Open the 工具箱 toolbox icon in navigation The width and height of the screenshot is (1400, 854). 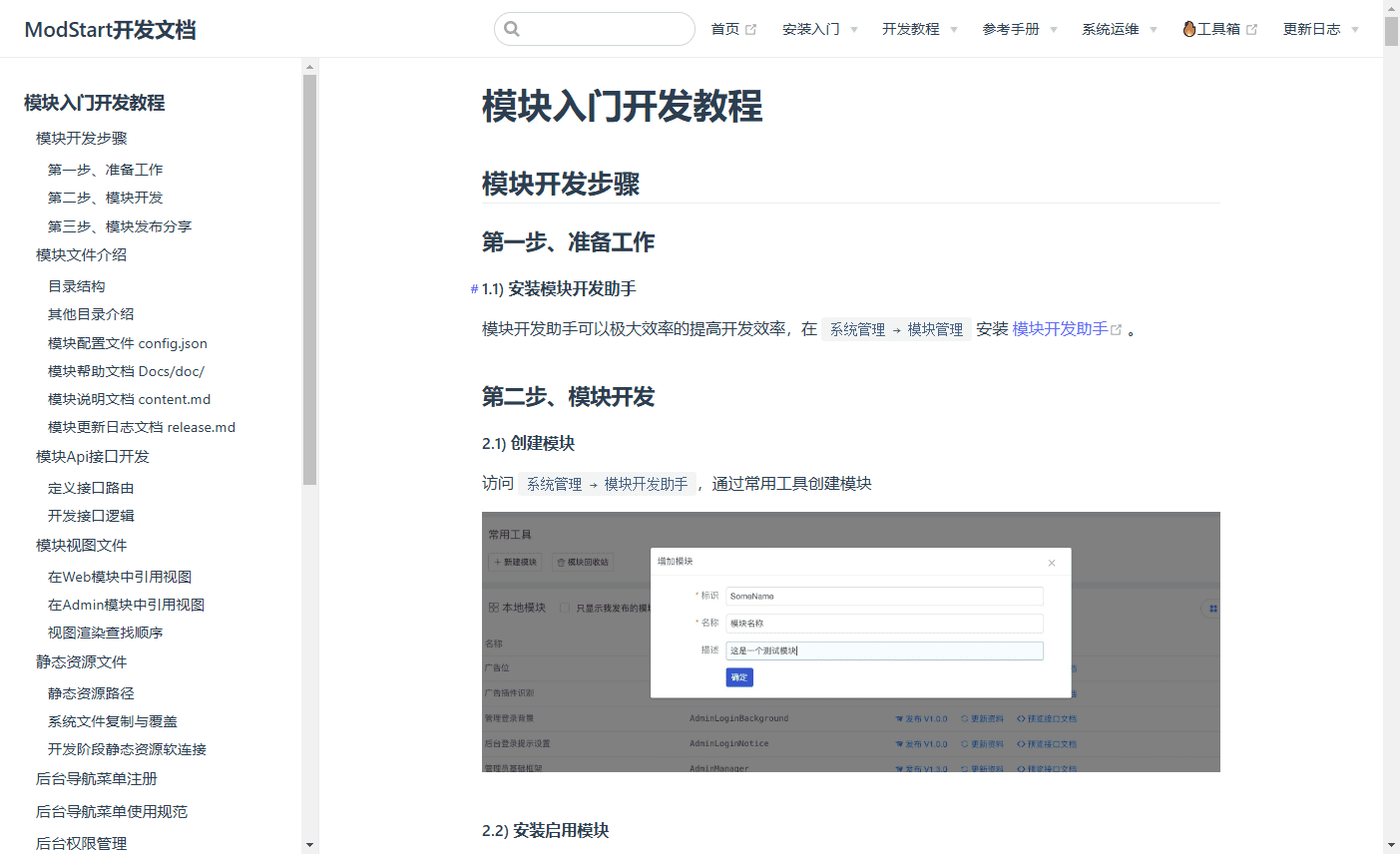pos(1191,29)
